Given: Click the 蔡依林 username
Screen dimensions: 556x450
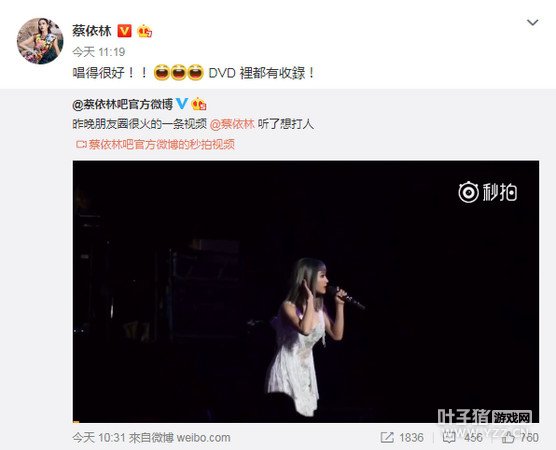Looking at the screenshot, I should (x=92, y=31).
